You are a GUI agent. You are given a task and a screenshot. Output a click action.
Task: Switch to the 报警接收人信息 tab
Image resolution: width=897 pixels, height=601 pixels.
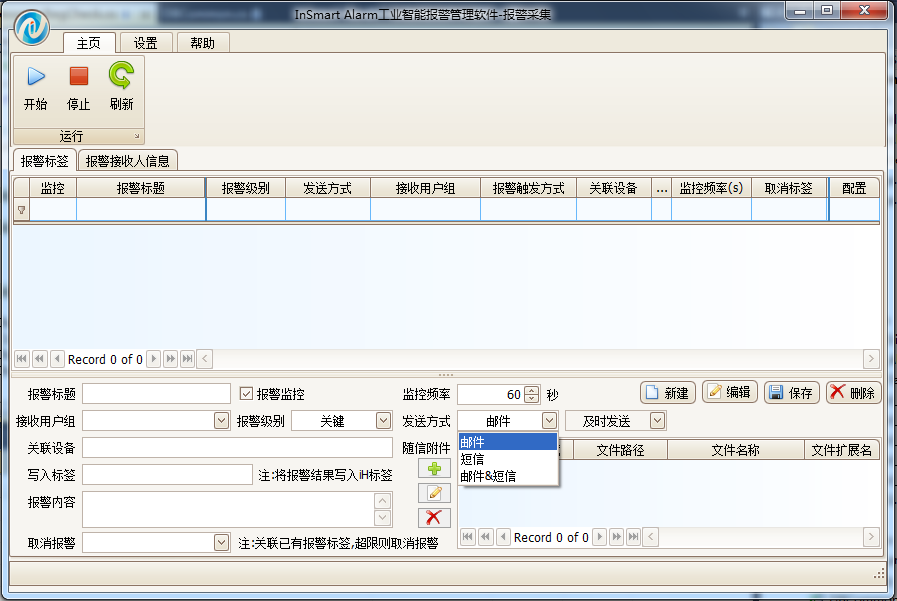coord(128,161)
